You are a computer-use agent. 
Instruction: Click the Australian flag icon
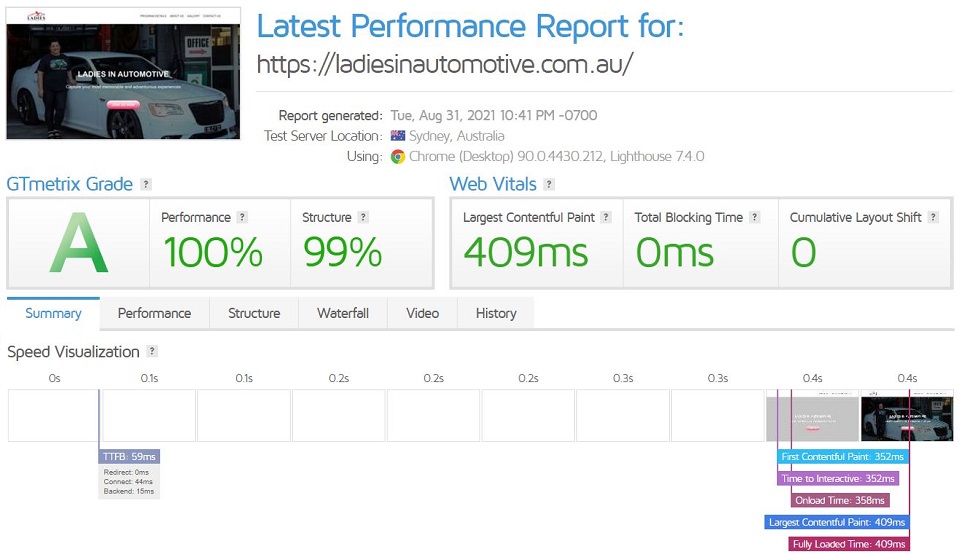point(398,135)
